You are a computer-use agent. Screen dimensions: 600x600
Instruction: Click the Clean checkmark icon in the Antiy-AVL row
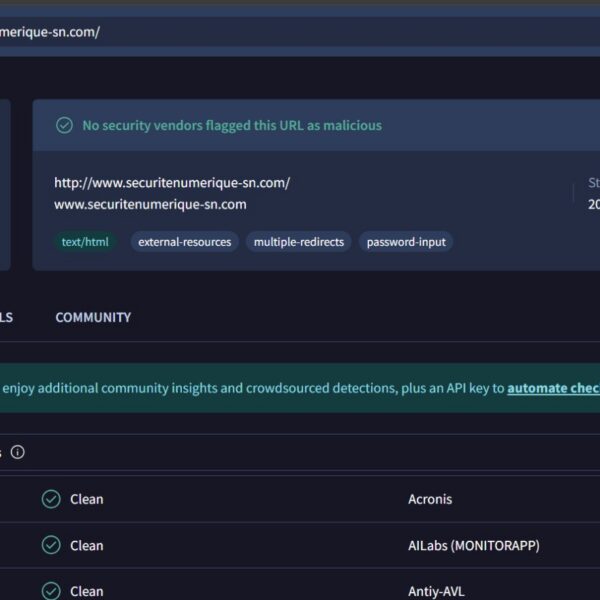coord(51,590)
